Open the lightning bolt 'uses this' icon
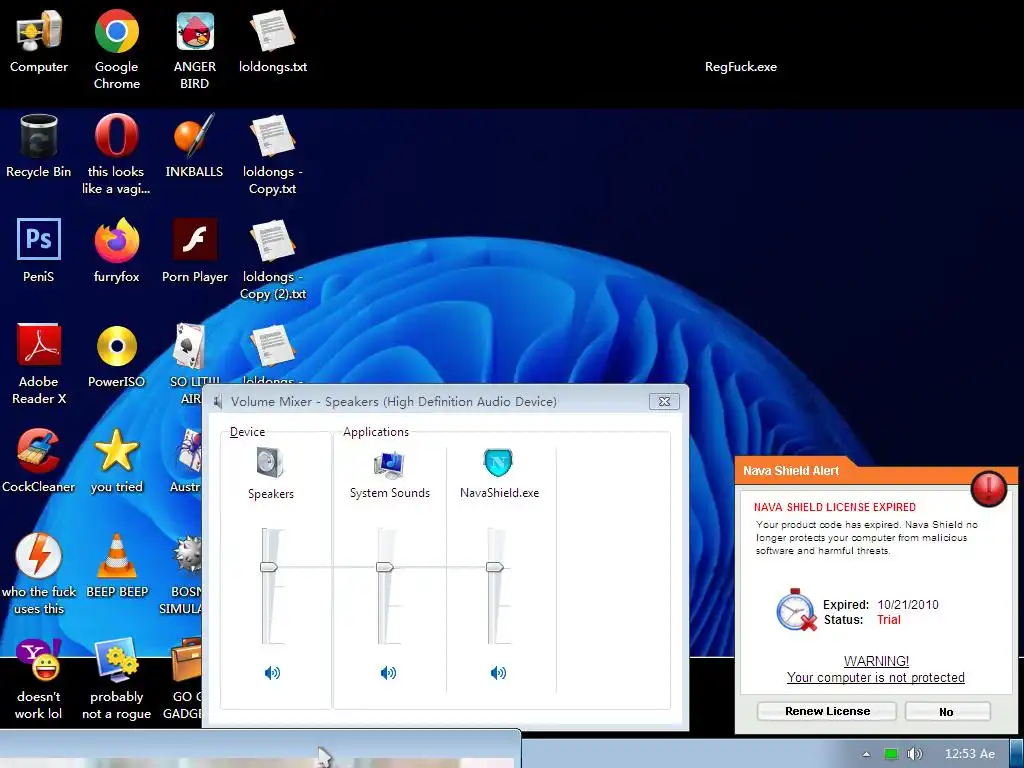This screenshot has width=1024, height=768. [39, 556]
